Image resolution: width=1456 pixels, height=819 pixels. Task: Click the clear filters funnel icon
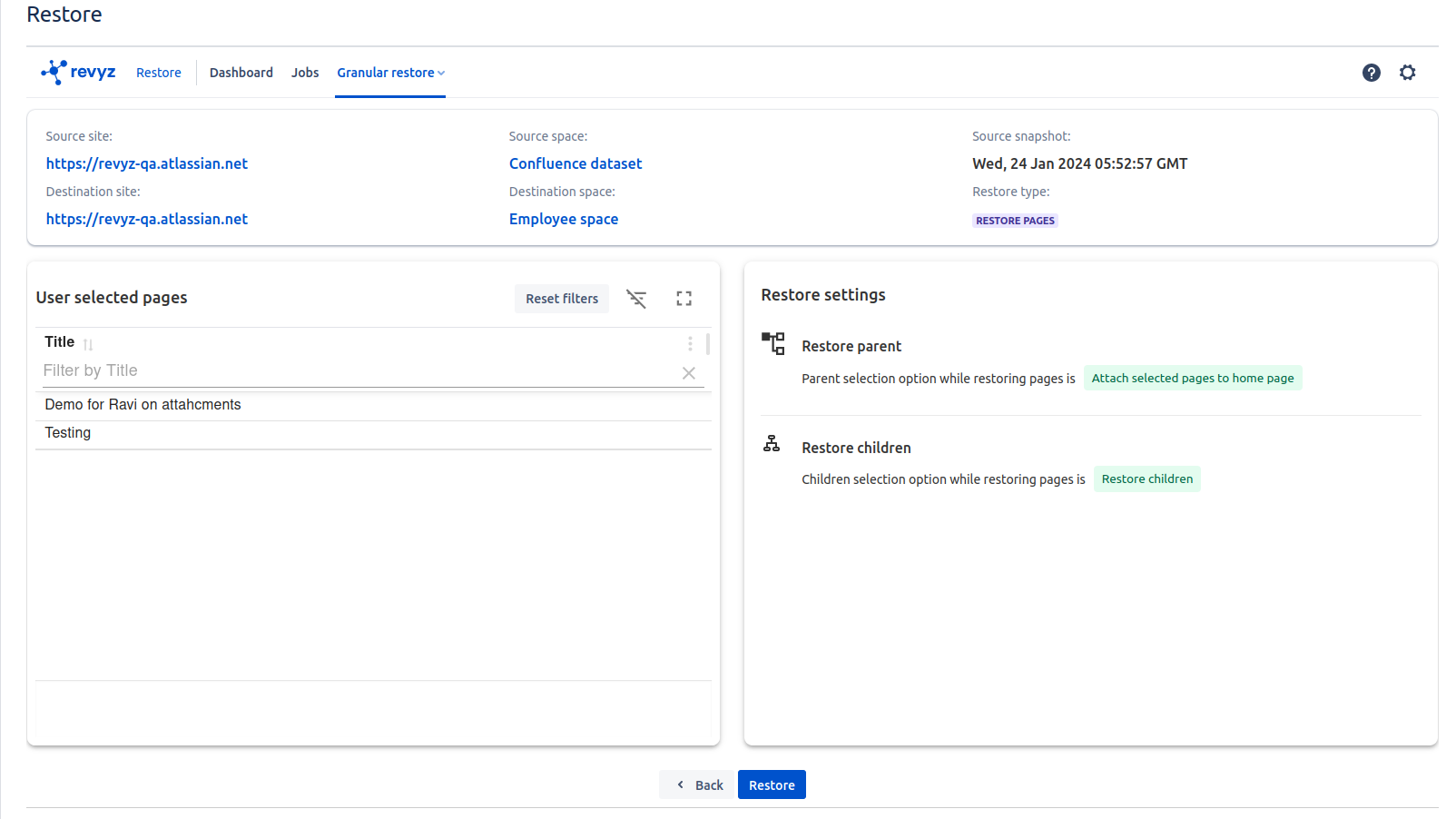pos(636,299)
